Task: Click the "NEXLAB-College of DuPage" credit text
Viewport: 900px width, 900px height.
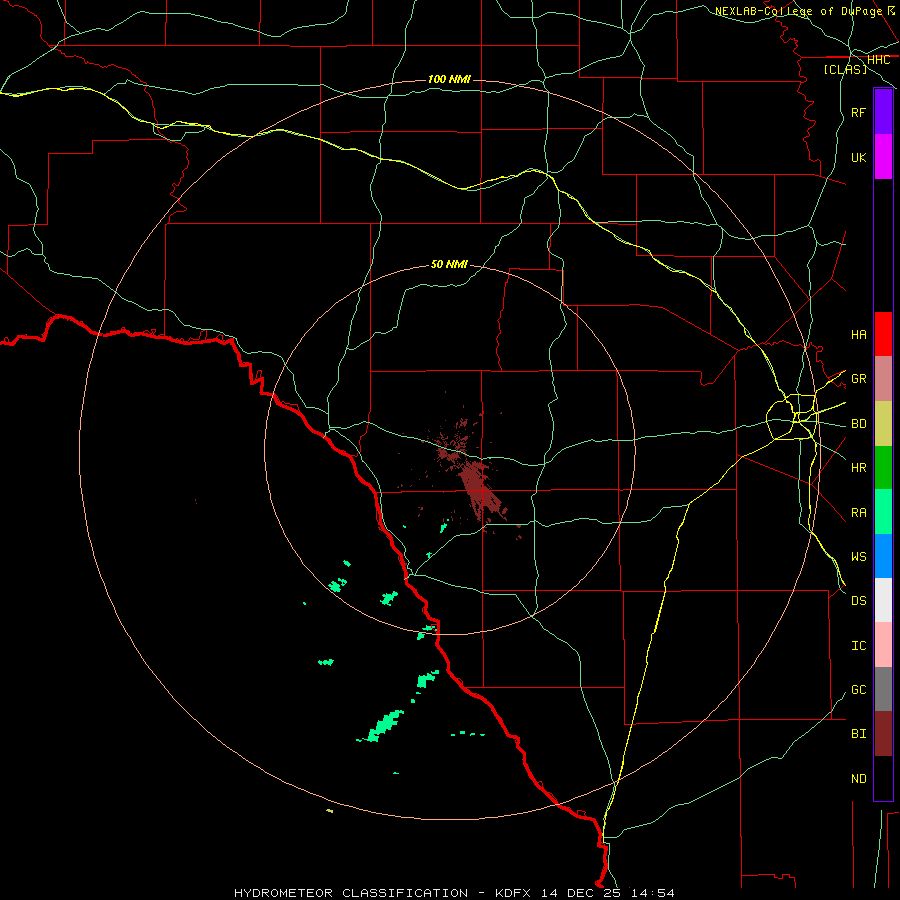Action: click(x=799, y=11)
